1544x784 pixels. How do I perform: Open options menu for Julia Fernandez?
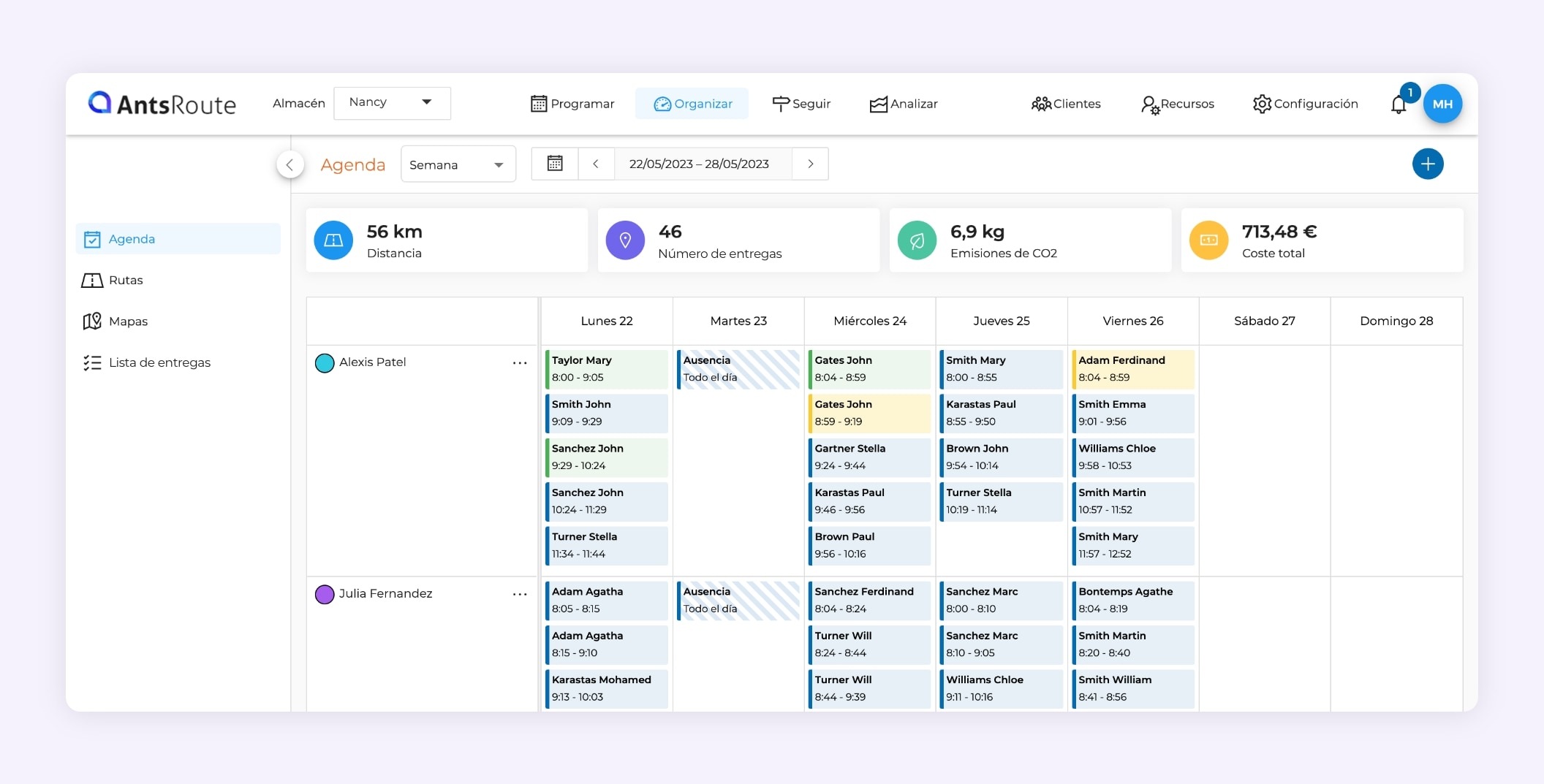(520, 594)
